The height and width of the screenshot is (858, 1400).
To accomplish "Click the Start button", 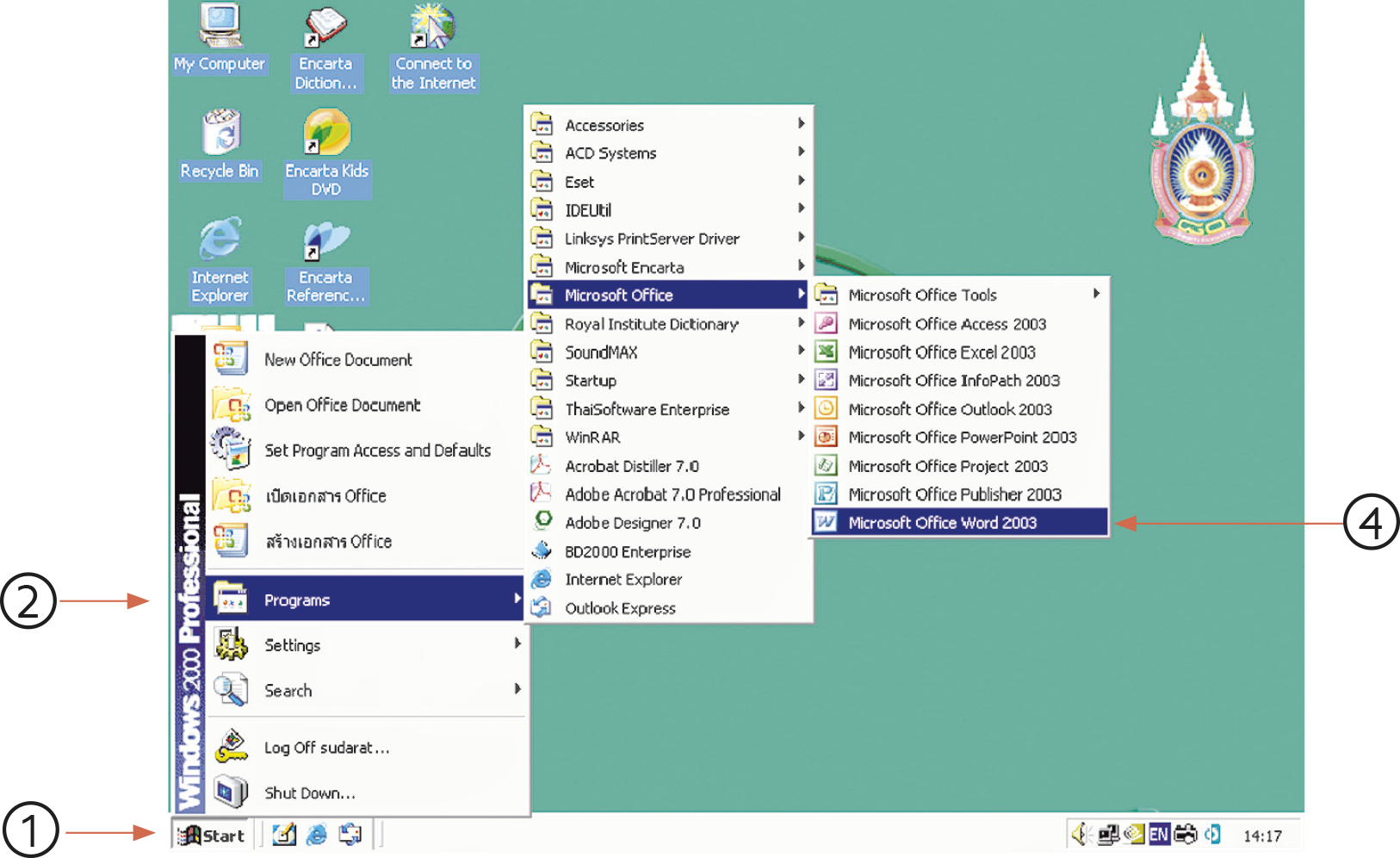I will 211,835.
